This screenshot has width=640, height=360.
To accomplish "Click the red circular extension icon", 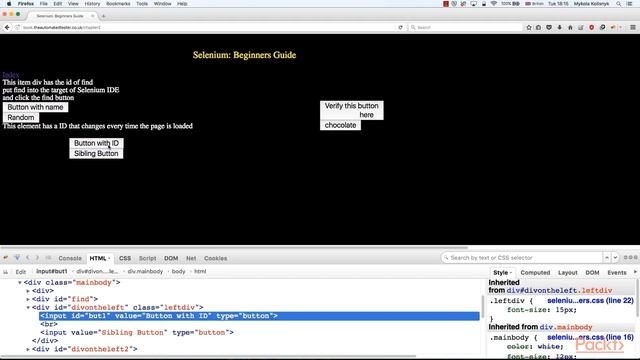I will tap(591, 27).
